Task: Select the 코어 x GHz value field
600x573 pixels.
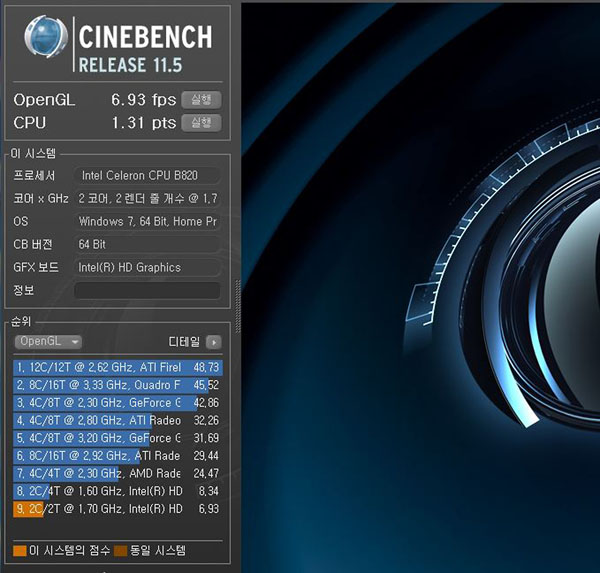Action: (147, 199)
